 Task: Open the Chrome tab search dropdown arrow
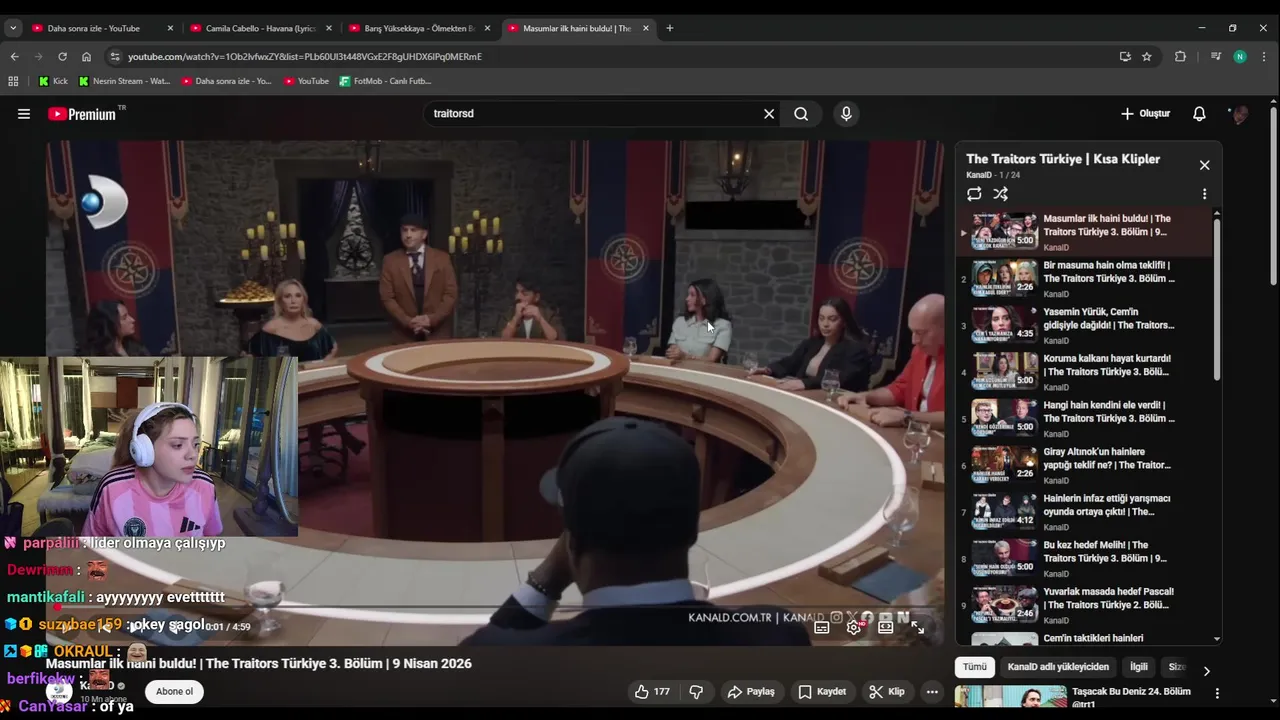[13, 28]
